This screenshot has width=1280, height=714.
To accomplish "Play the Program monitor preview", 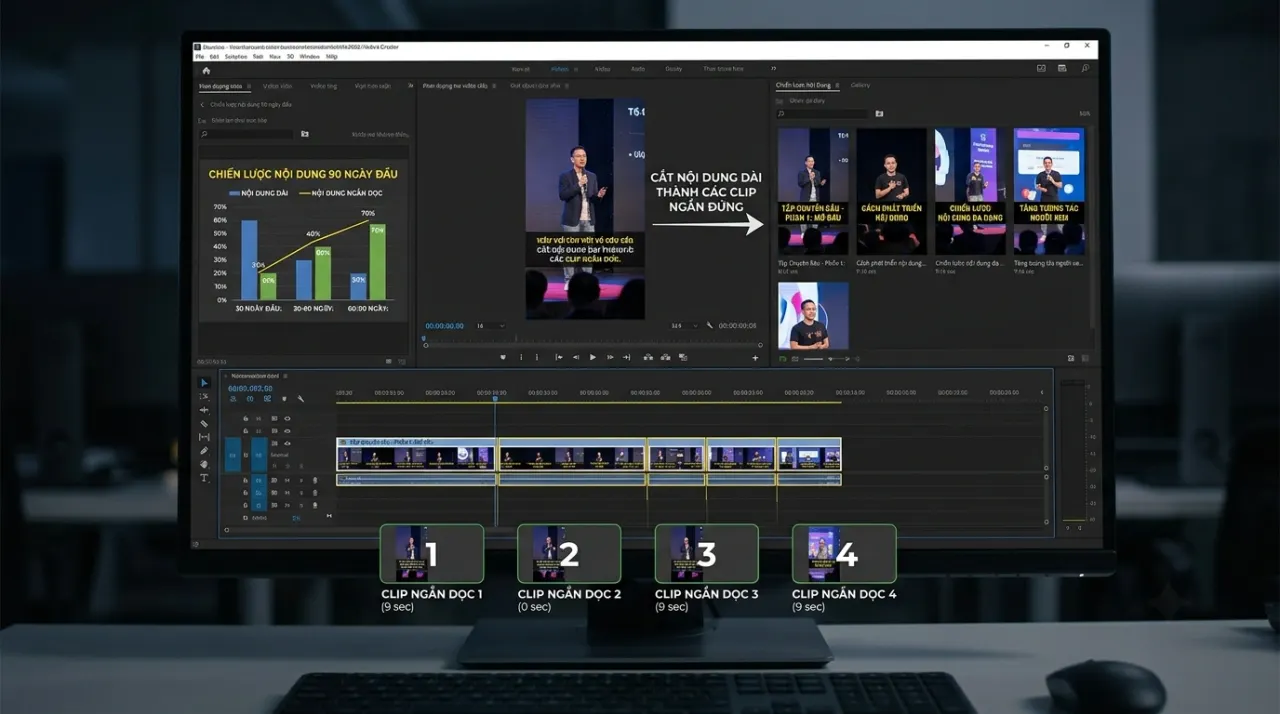I will click(x=592, y=357).
